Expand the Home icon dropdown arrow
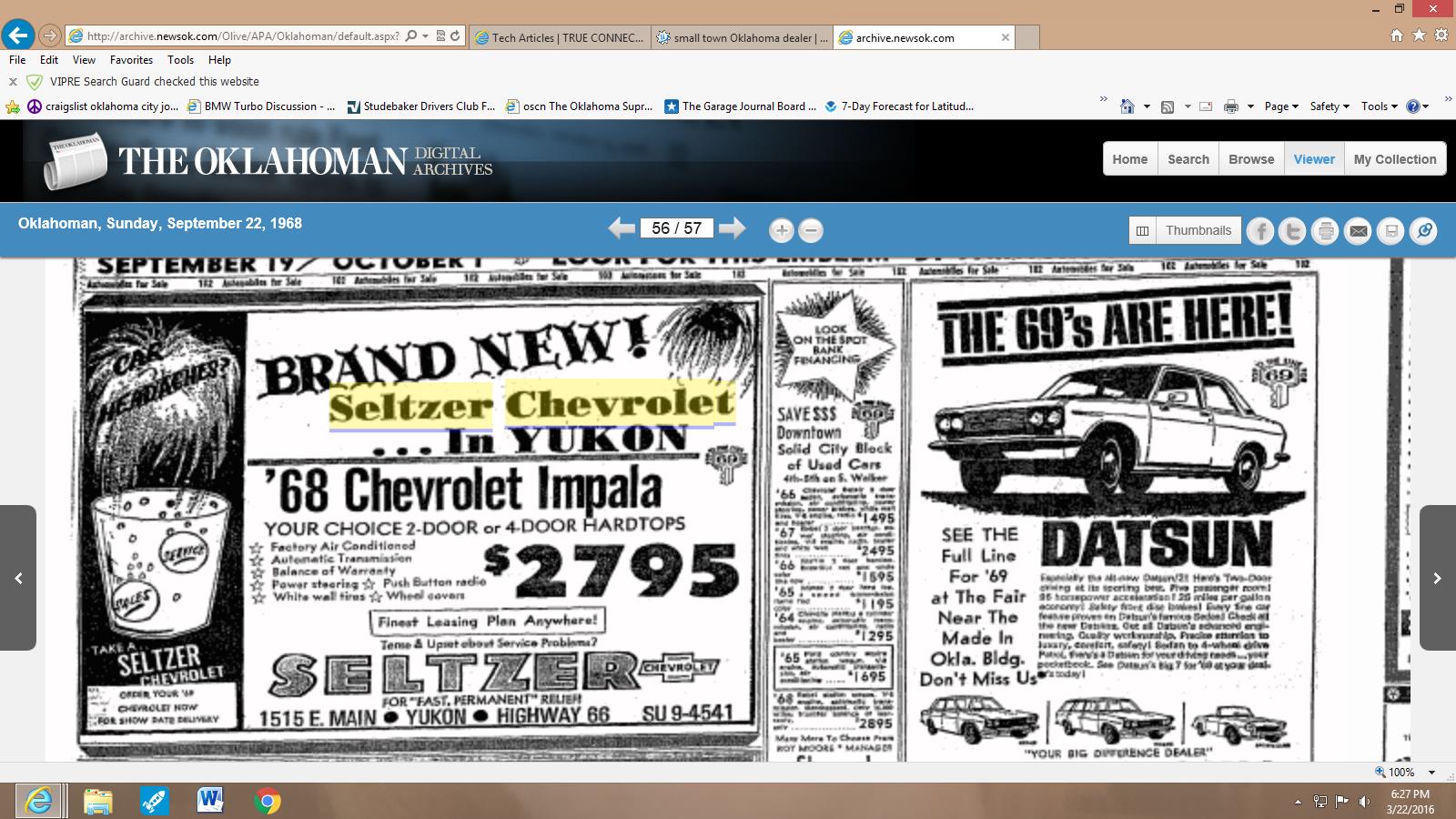 click(x=1147, y=106)
